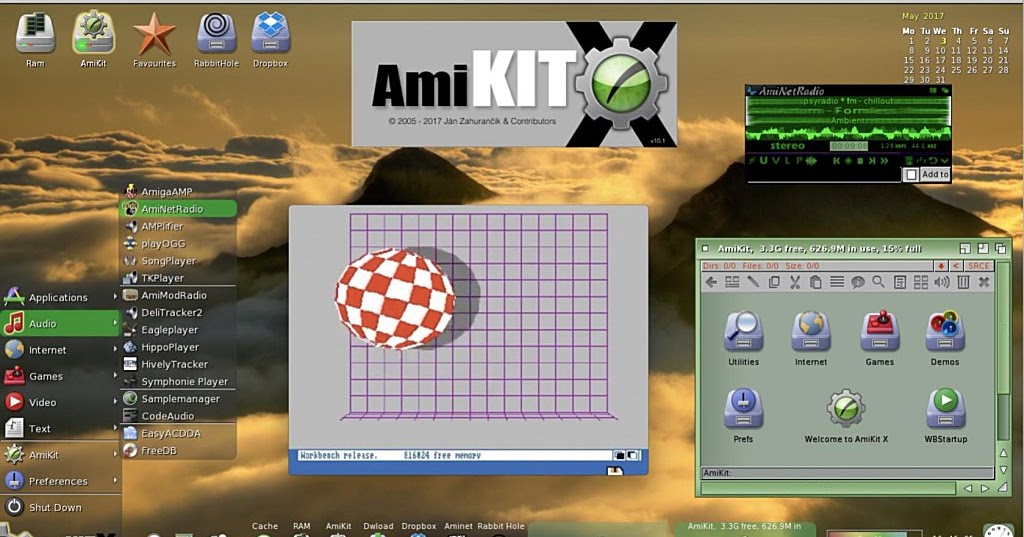Click the Add to button in AmiNetRadio
The width and height of the screenshot is (1024, 537).
(935, 174)
